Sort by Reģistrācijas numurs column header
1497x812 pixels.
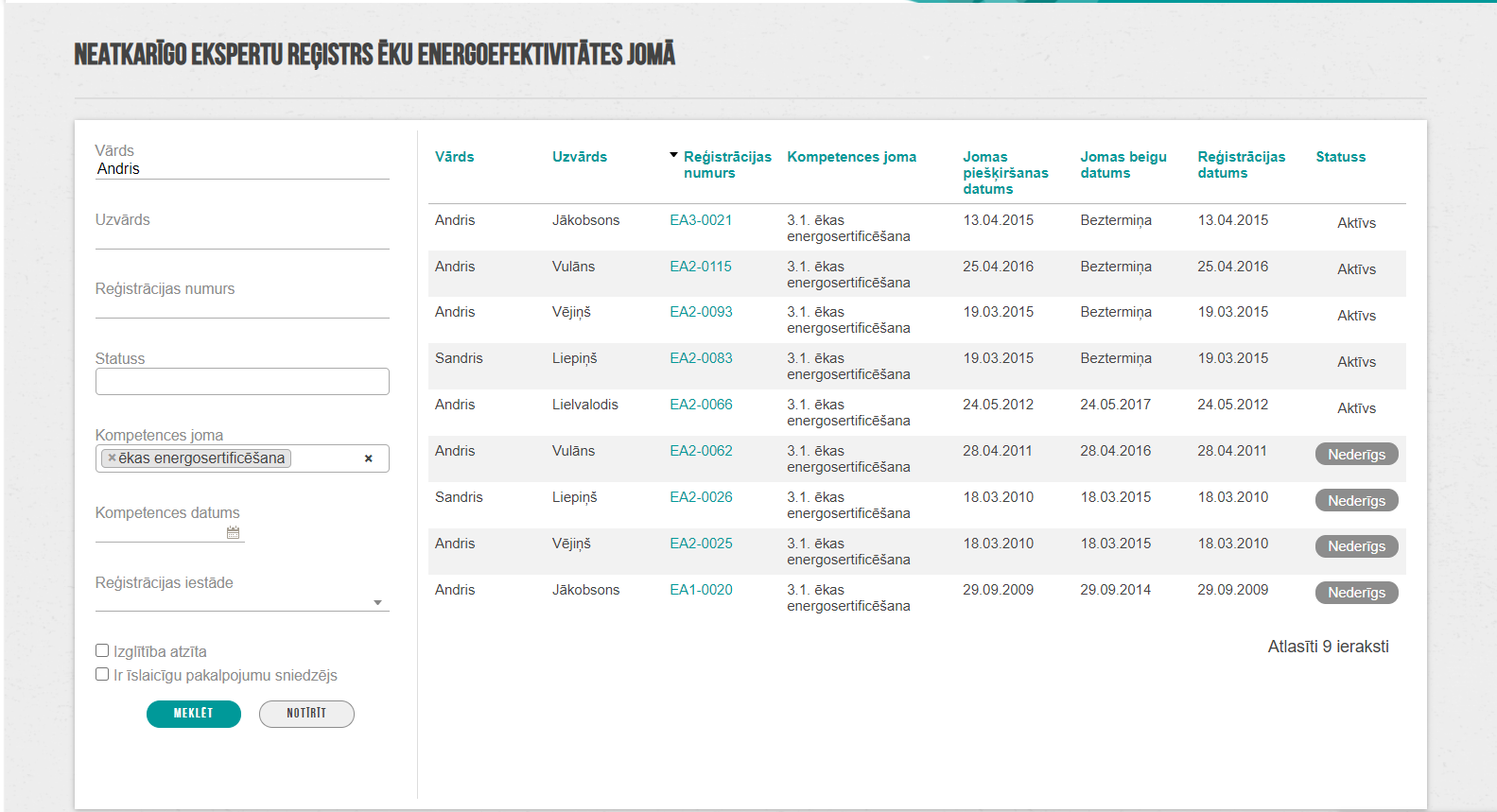(727, 164)
